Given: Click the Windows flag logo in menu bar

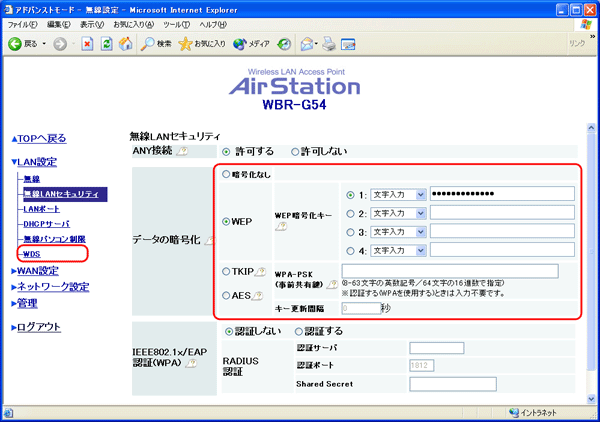Looking at the screenshot, I should point(586,24).
